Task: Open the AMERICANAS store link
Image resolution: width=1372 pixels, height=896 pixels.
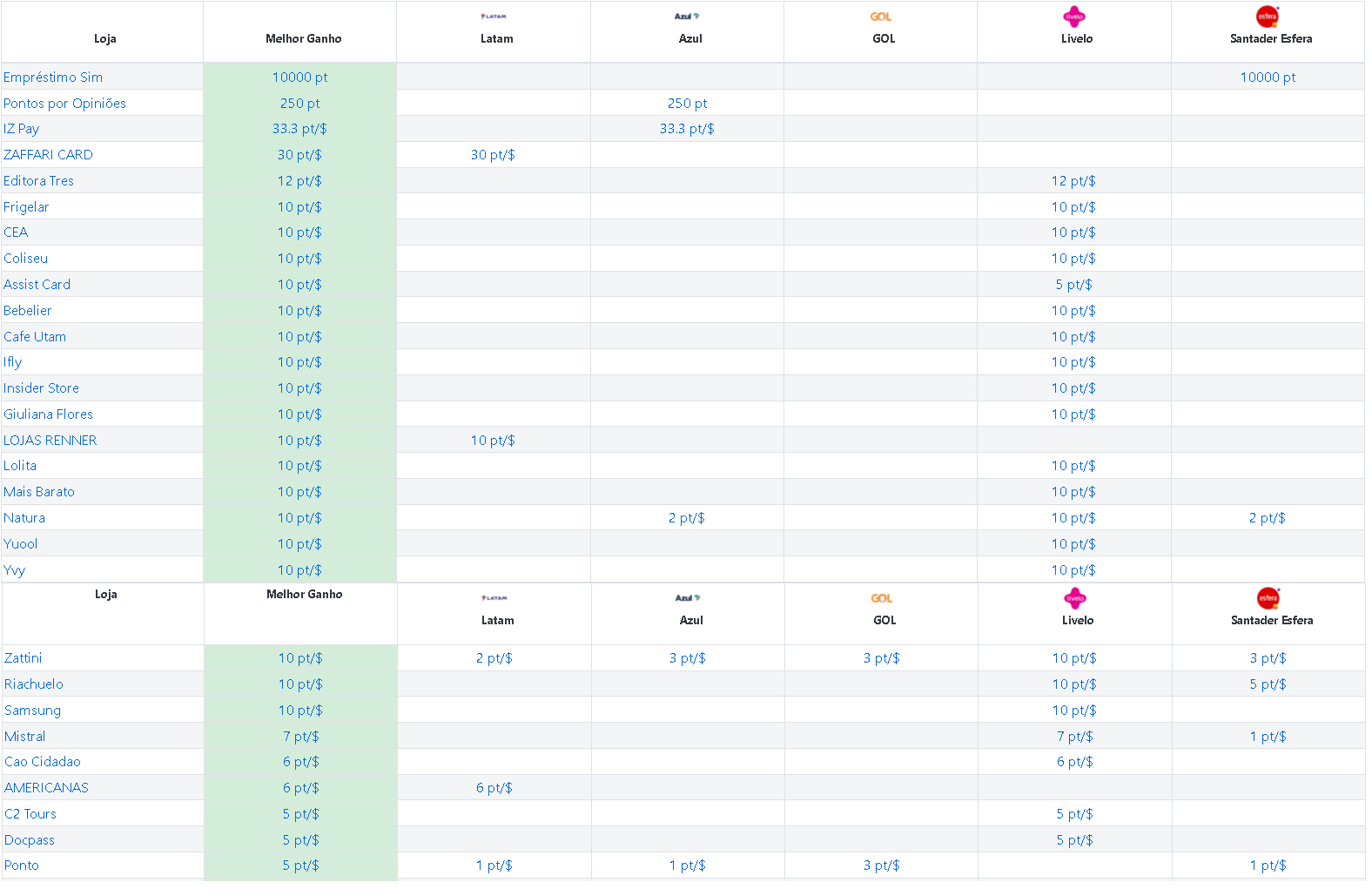Action: 46,788
